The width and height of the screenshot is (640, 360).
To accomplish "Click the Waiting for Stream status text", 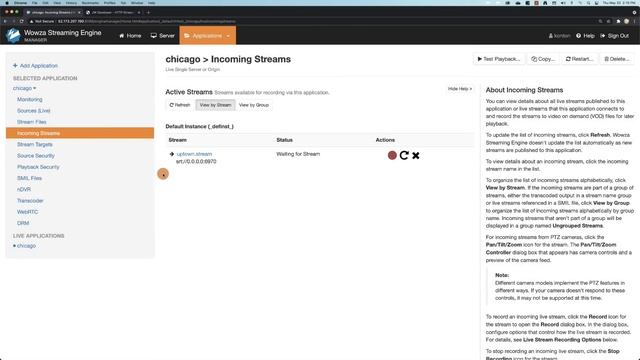I will point(298,154).
